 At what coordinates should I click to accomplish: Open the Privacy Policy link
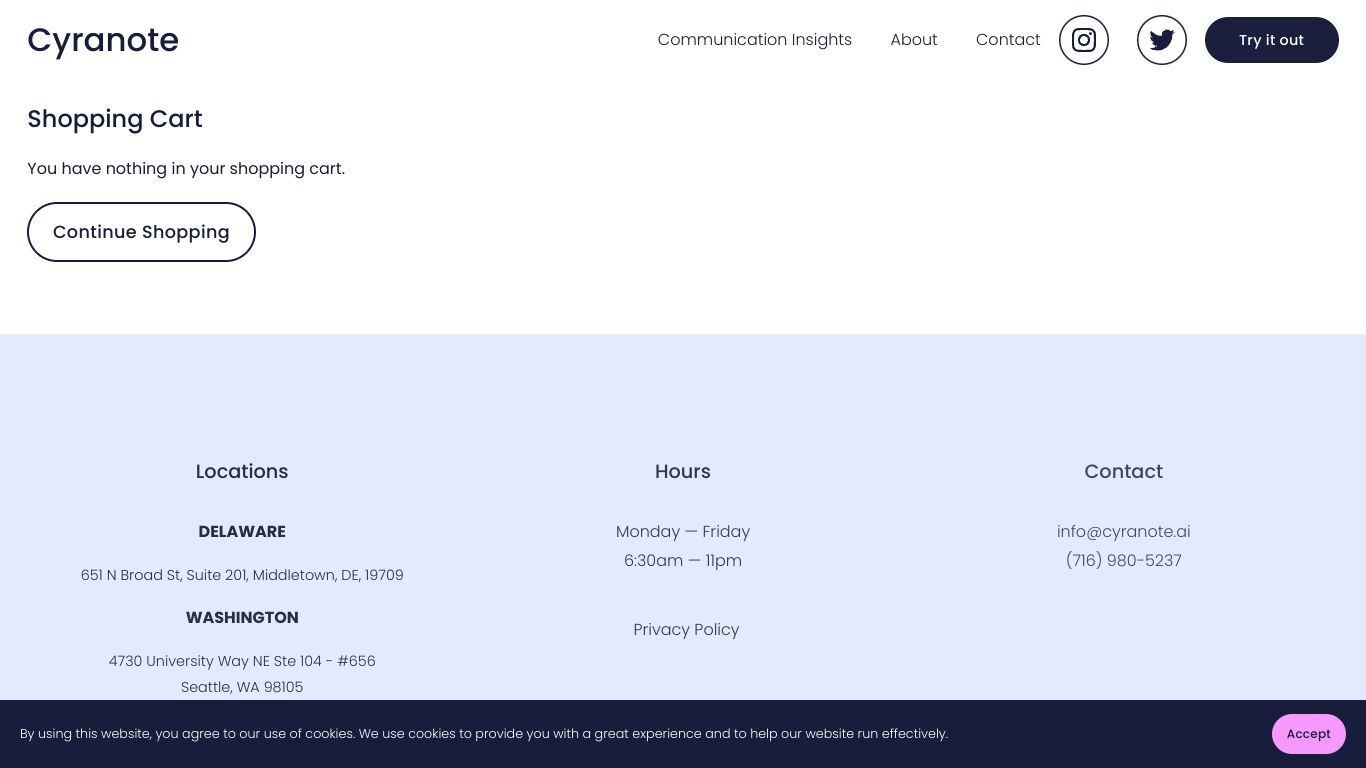click(x=686, y=629)
